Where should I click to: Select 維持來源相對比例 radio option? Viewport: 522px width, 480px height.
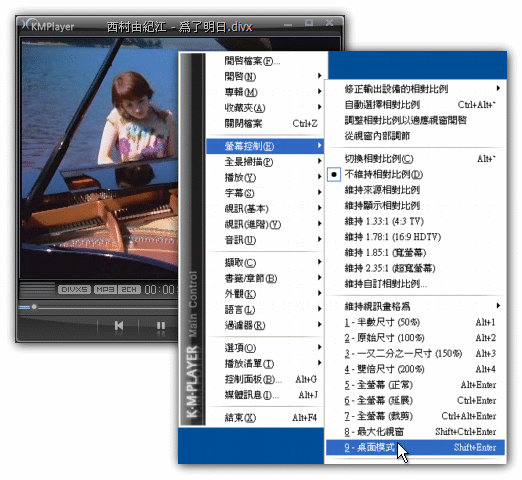[415, 190]
